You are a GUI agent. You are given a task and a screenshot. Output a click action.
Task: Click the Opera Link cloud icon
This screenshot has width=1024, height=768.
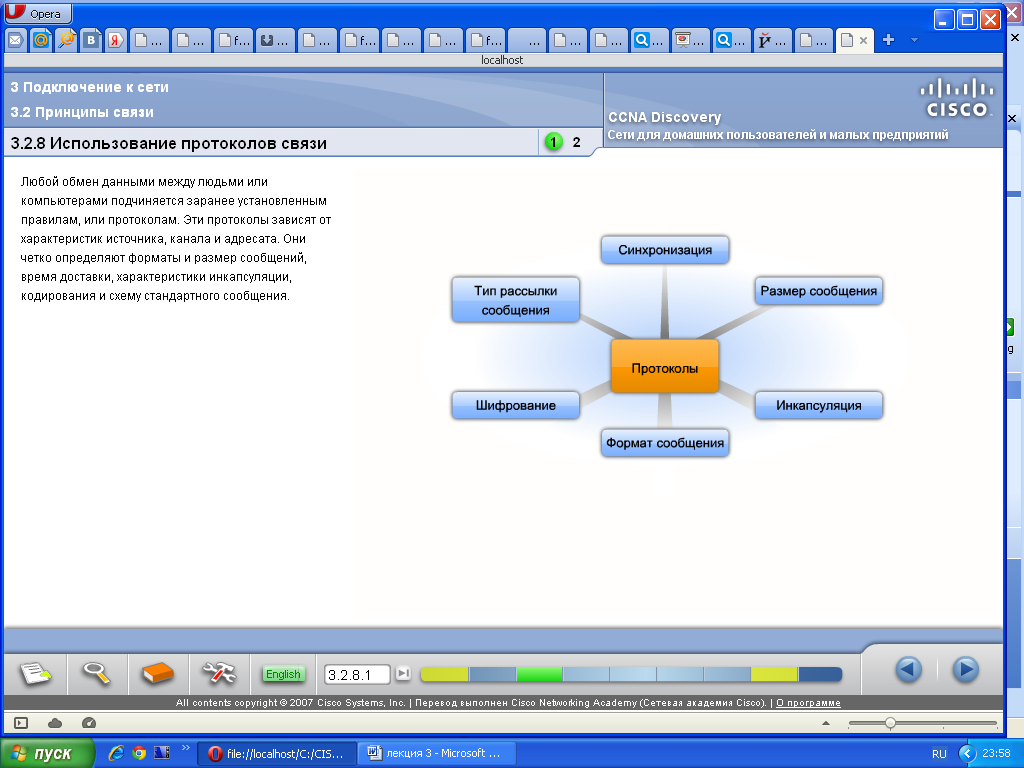coord(55,723)
